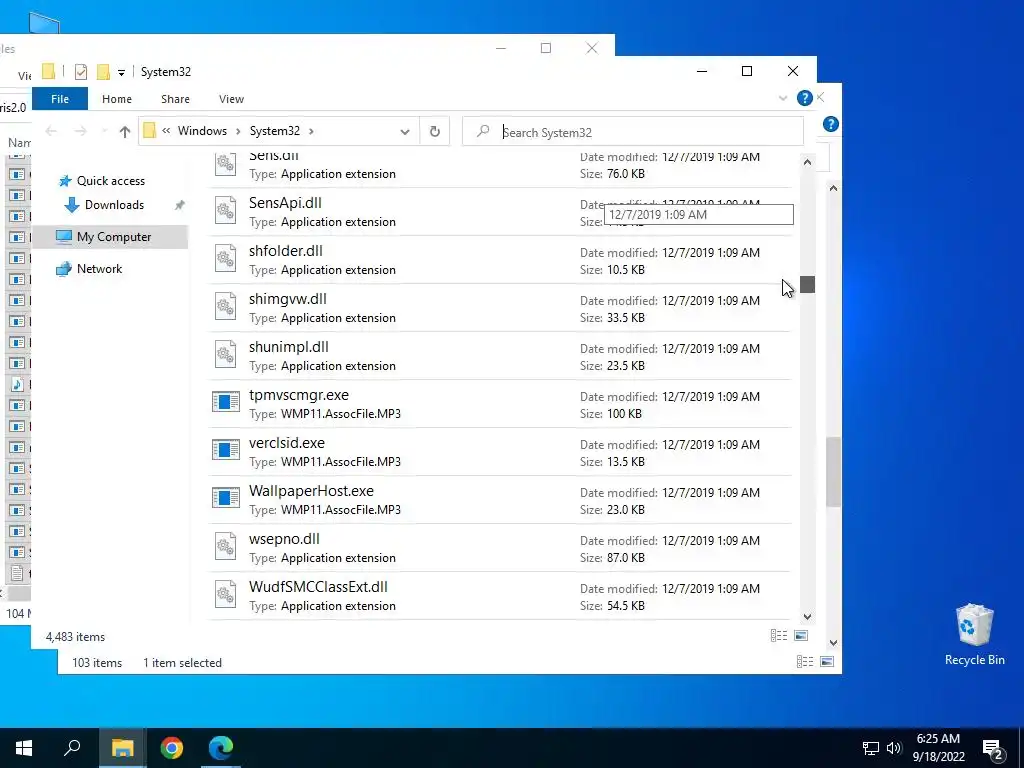This screenshot has height=768, width=1024.
Task: Open the network status tray icon
Action: click(x=871, y=748)
